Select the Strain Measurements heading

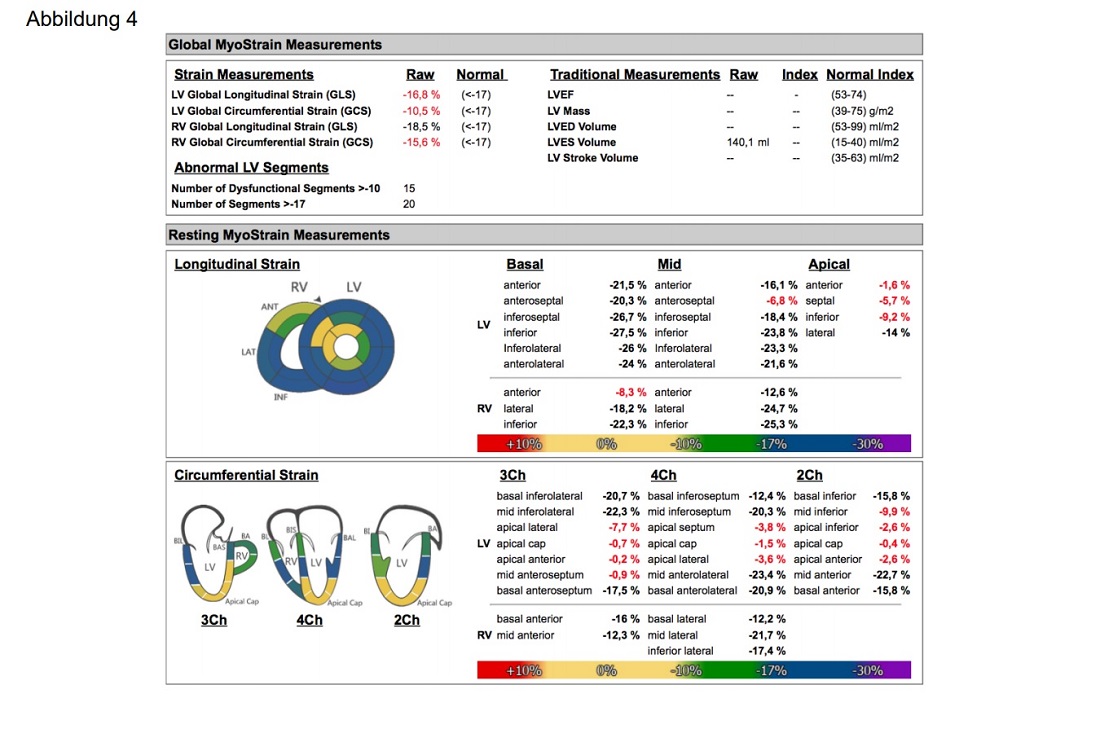244,75
